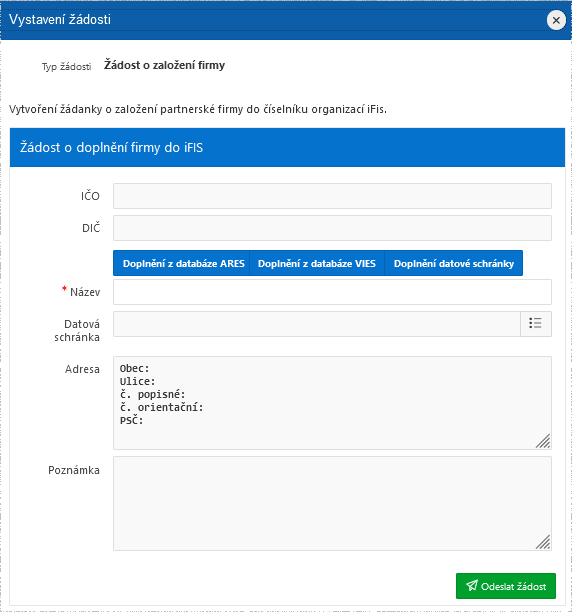
Task: Focus the required Název text field
Action: [x=332, y=292]
